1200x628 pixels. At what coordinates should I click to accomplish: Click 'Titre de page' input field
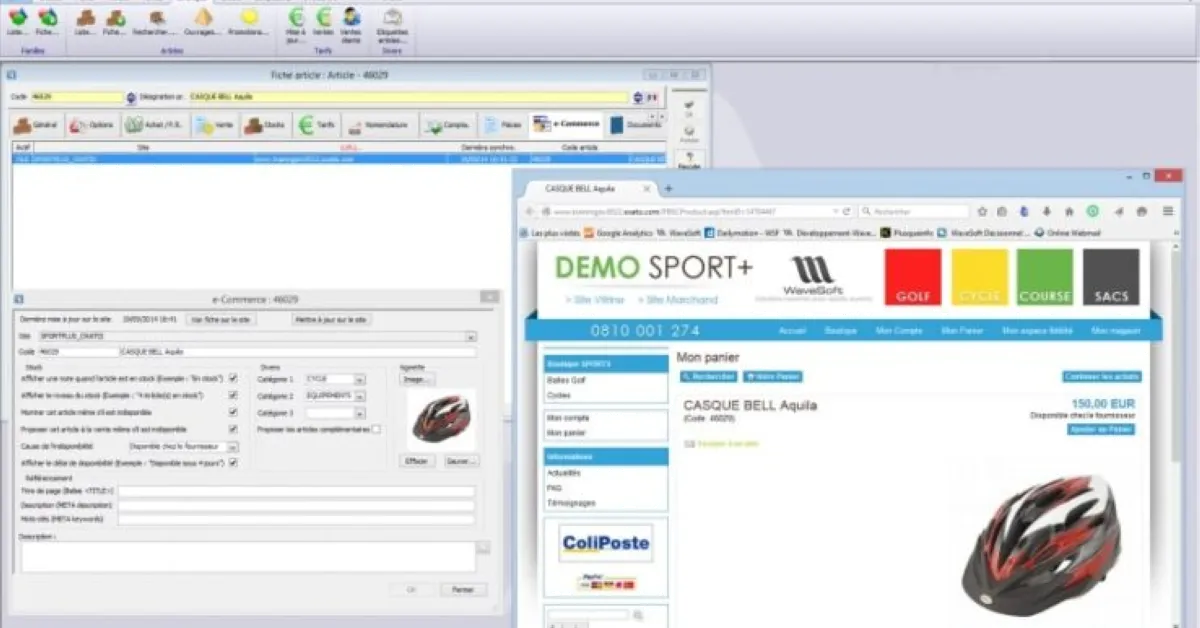(x=296, y=491)
